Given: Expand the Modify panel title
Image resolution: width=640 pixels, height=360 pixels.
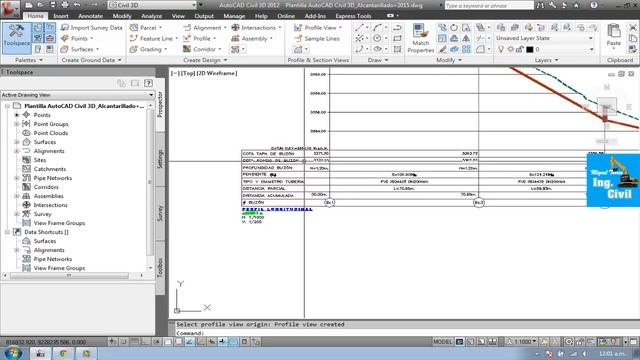Looking at the screenshot, I should point(449,60).
